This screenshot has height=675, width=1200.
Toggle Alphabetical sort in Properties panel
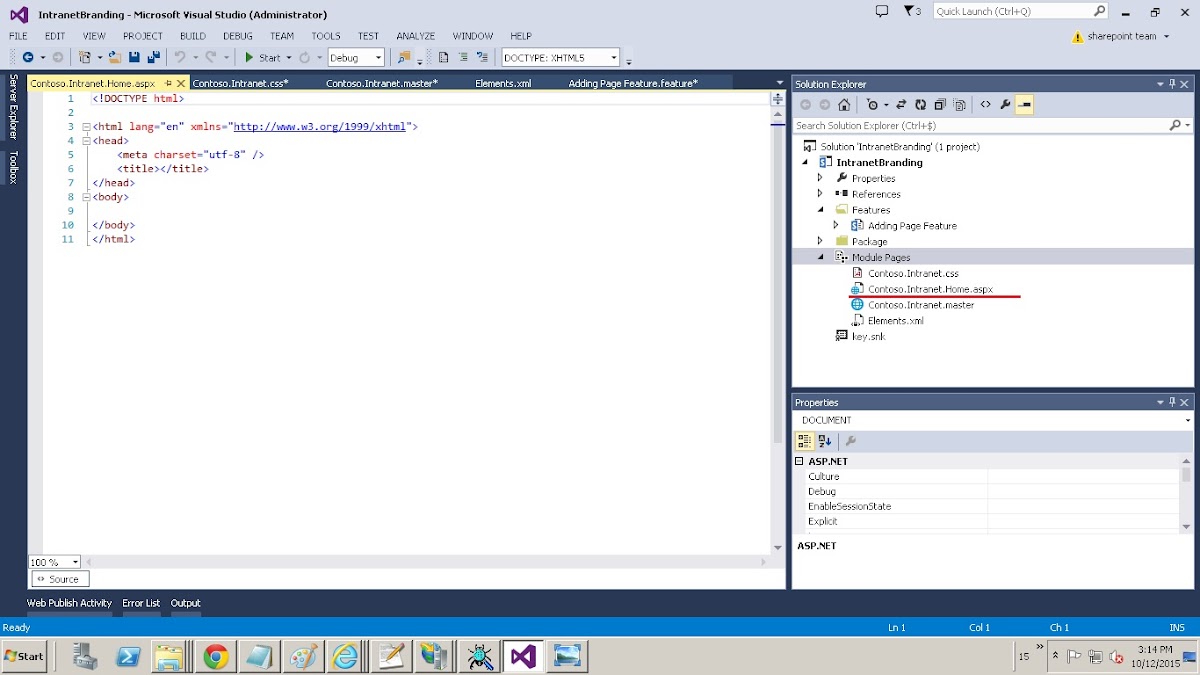(x=825, y=440)
